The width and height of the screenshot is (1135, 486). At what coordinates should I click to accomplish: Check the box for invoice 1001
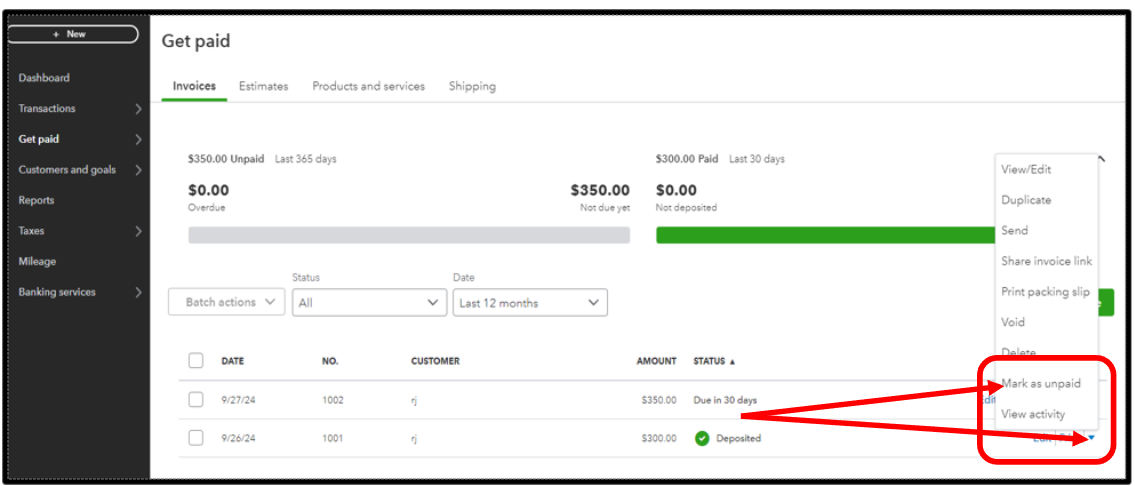pos(196,438)
